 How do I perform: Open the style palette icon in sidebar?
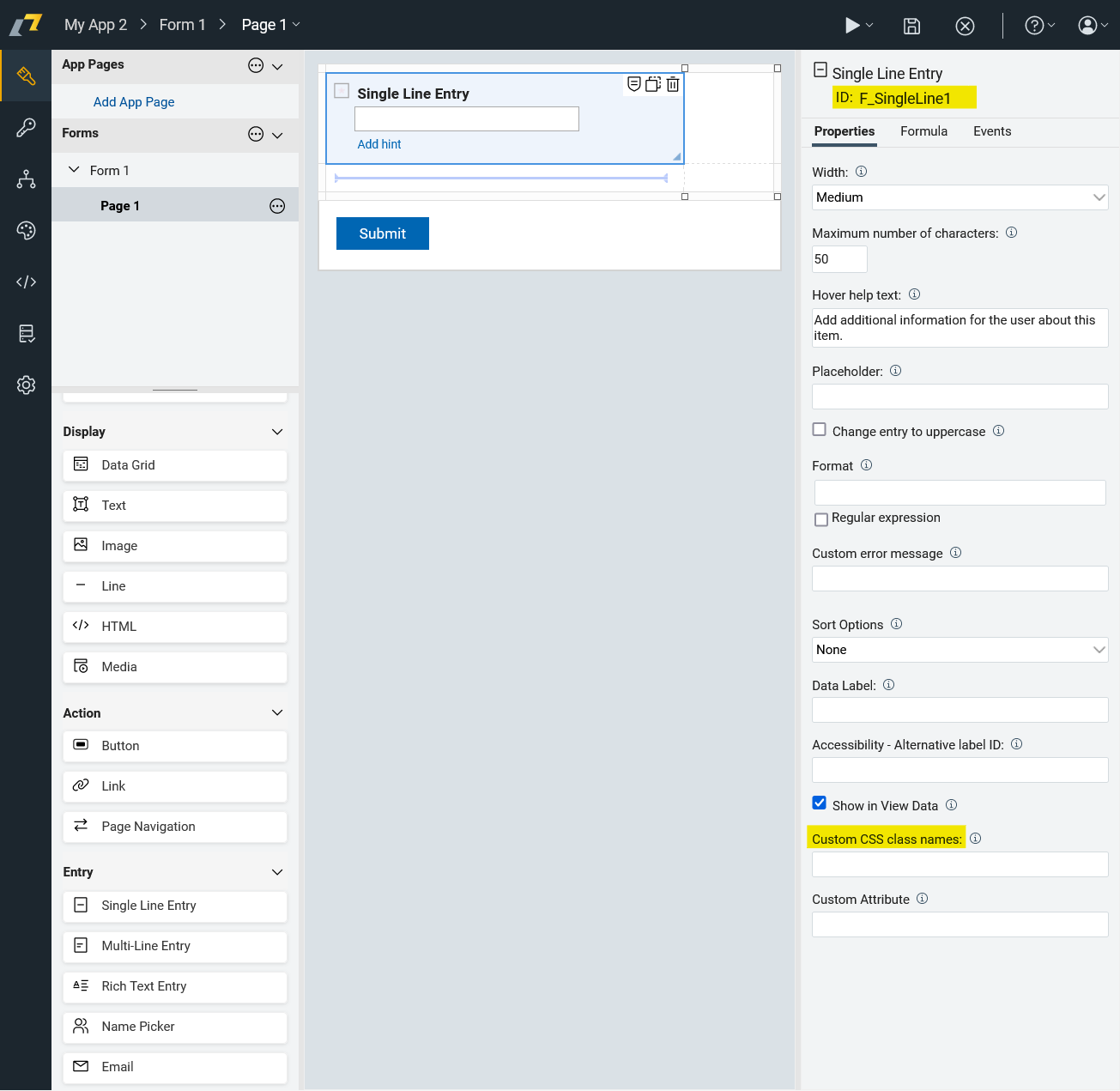(26, 230)
